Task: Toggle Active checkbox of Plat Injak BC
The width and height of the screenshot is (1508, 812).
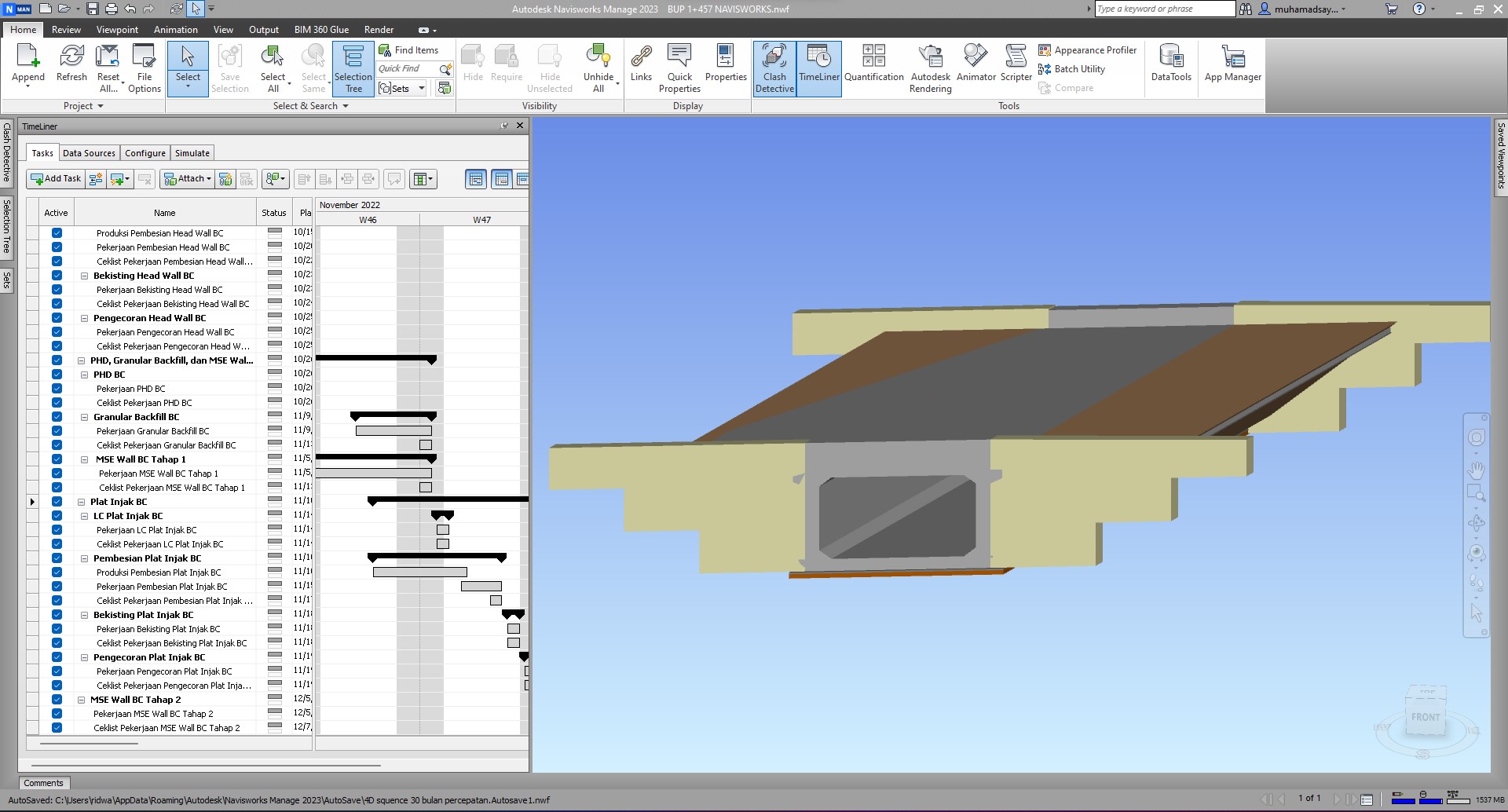Action: pyautogui.click(x=57, y=502)
